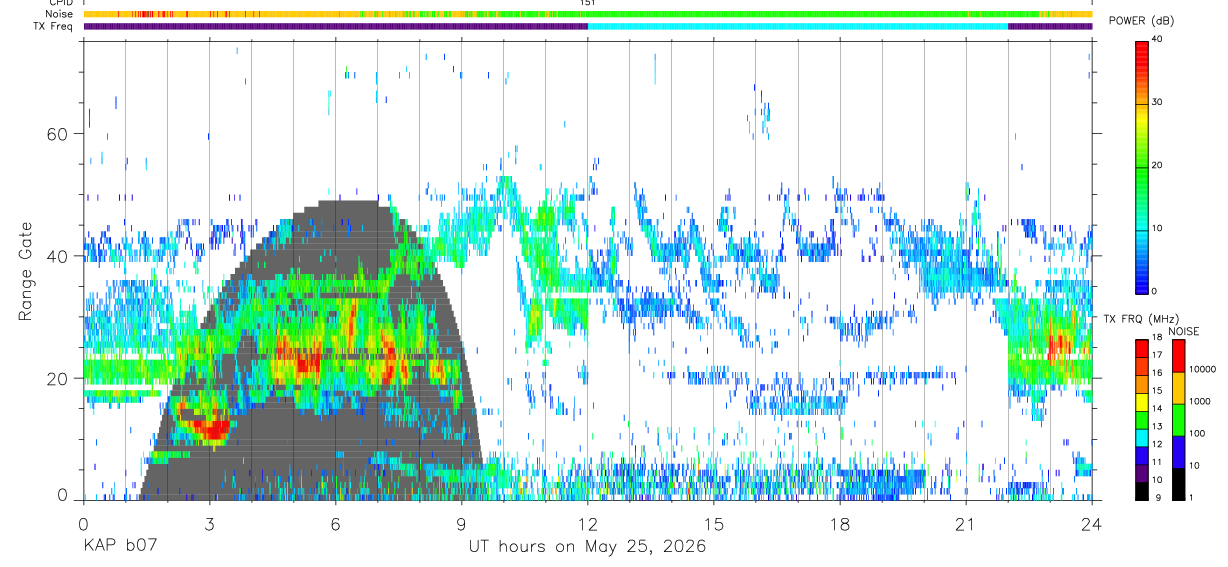Screen dimensions: 1228x567
Task: Click the 18 label on TX FRQ legend
Action: click(x=1157, y=339)
